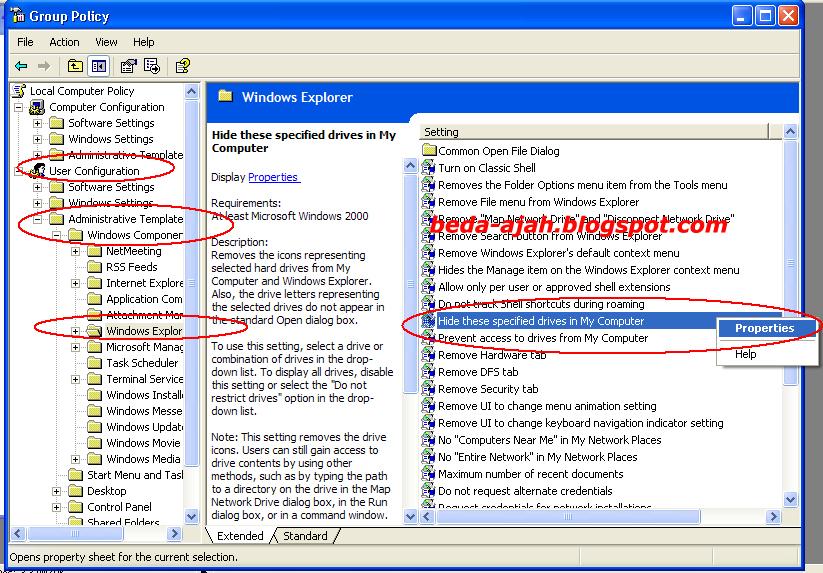Open the File menu

pyautogui.click(x=25, y=42)
